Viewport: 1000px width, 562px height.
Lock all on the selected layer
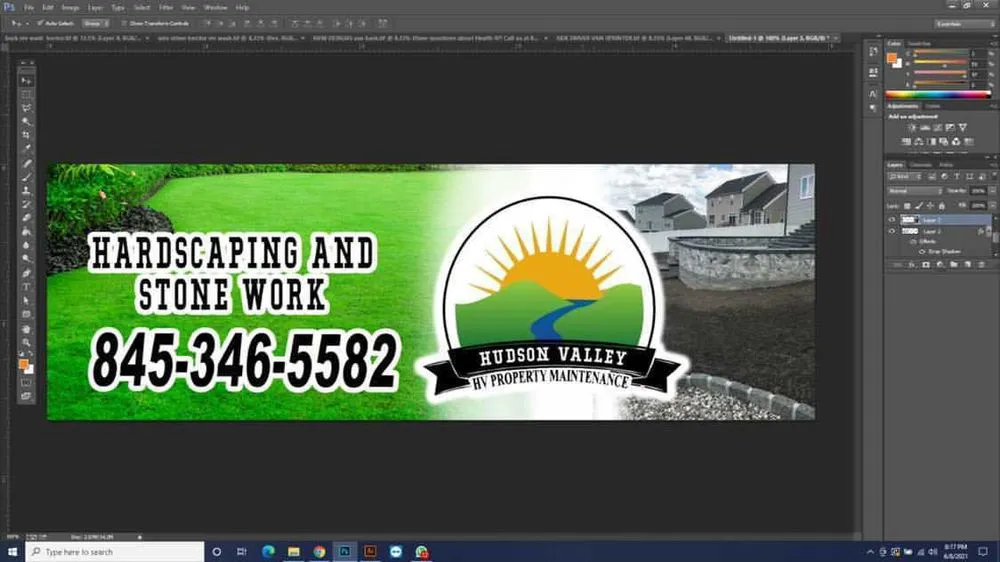[x=942, y=205]
